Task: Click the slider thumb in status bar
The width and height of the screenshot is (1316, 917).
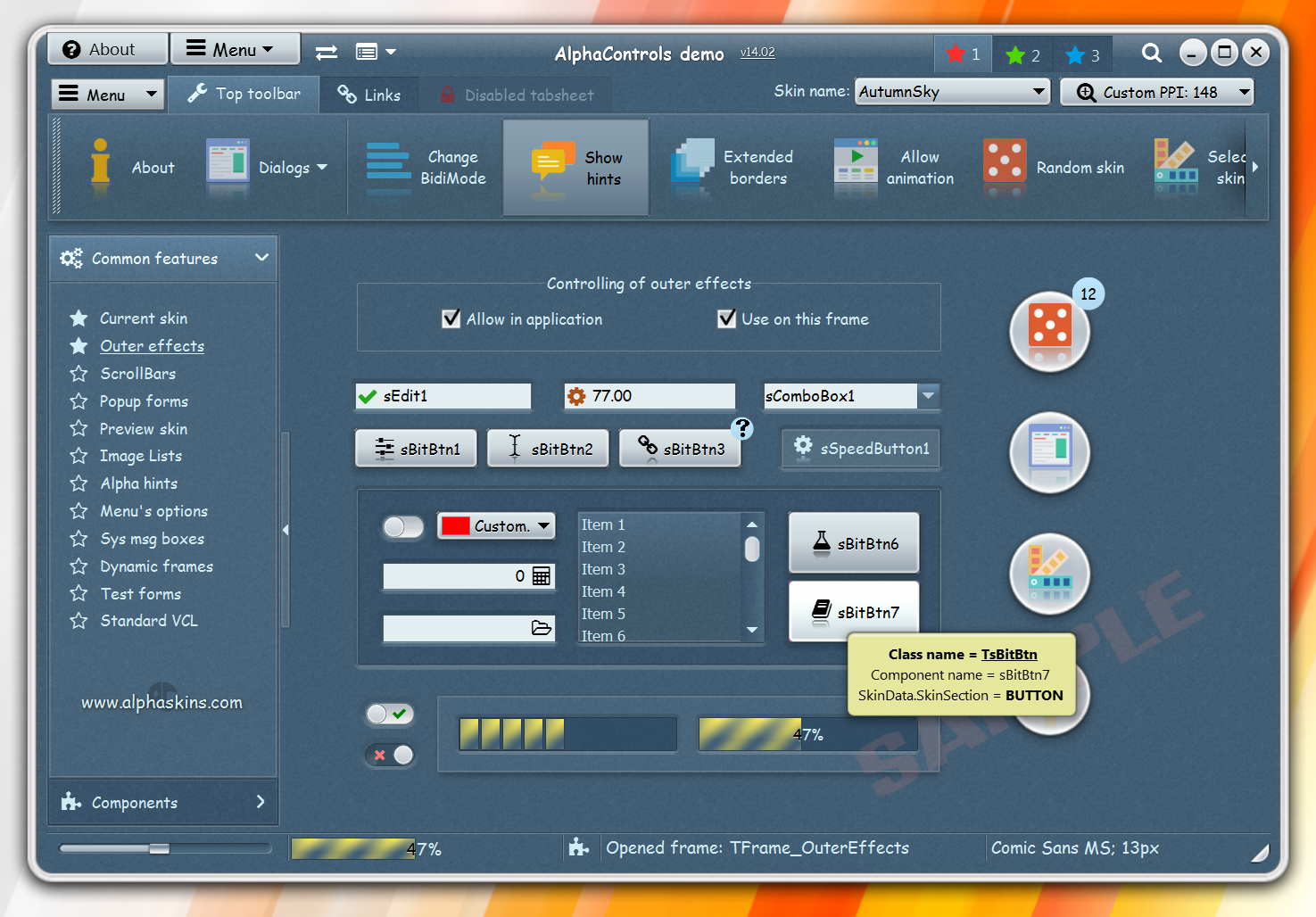Action: click(160, 848)
